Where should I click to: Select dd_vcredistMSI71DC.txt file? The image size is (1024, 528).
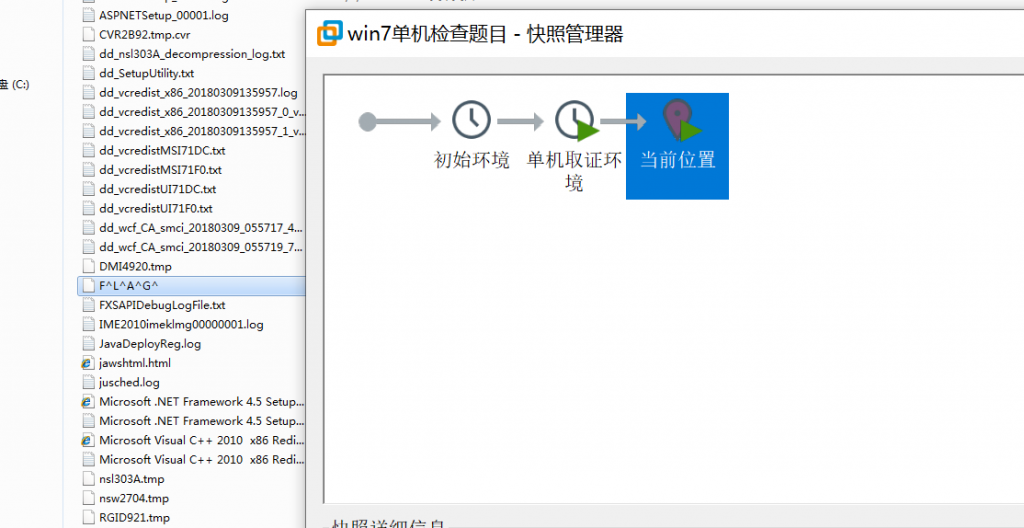click(x=191, y=150)
